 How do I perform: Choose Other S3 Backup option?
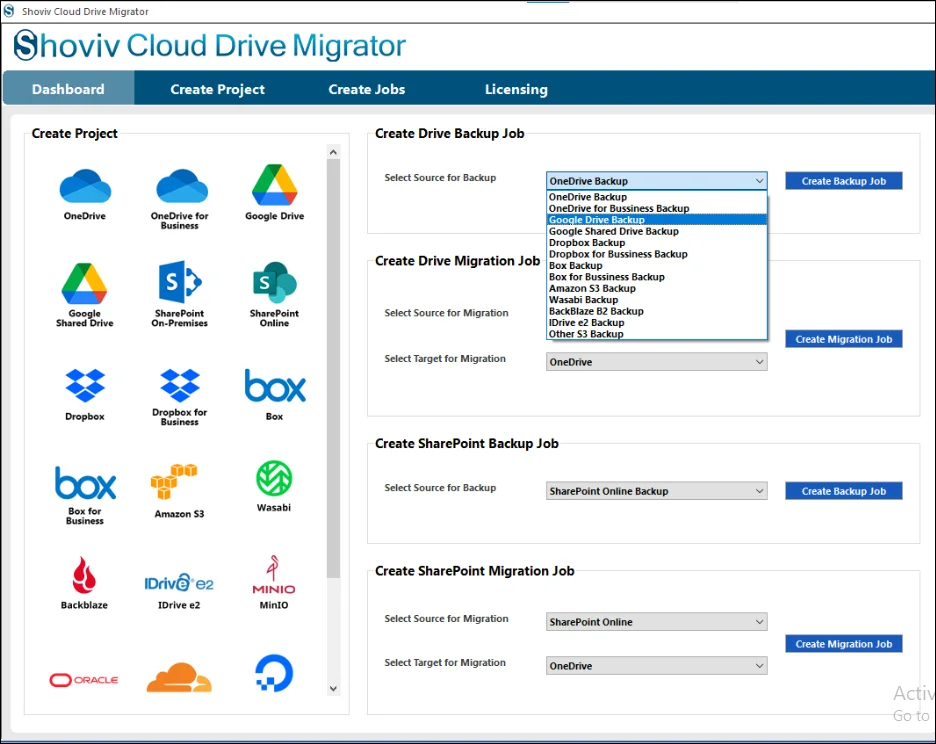click(657, 334)
